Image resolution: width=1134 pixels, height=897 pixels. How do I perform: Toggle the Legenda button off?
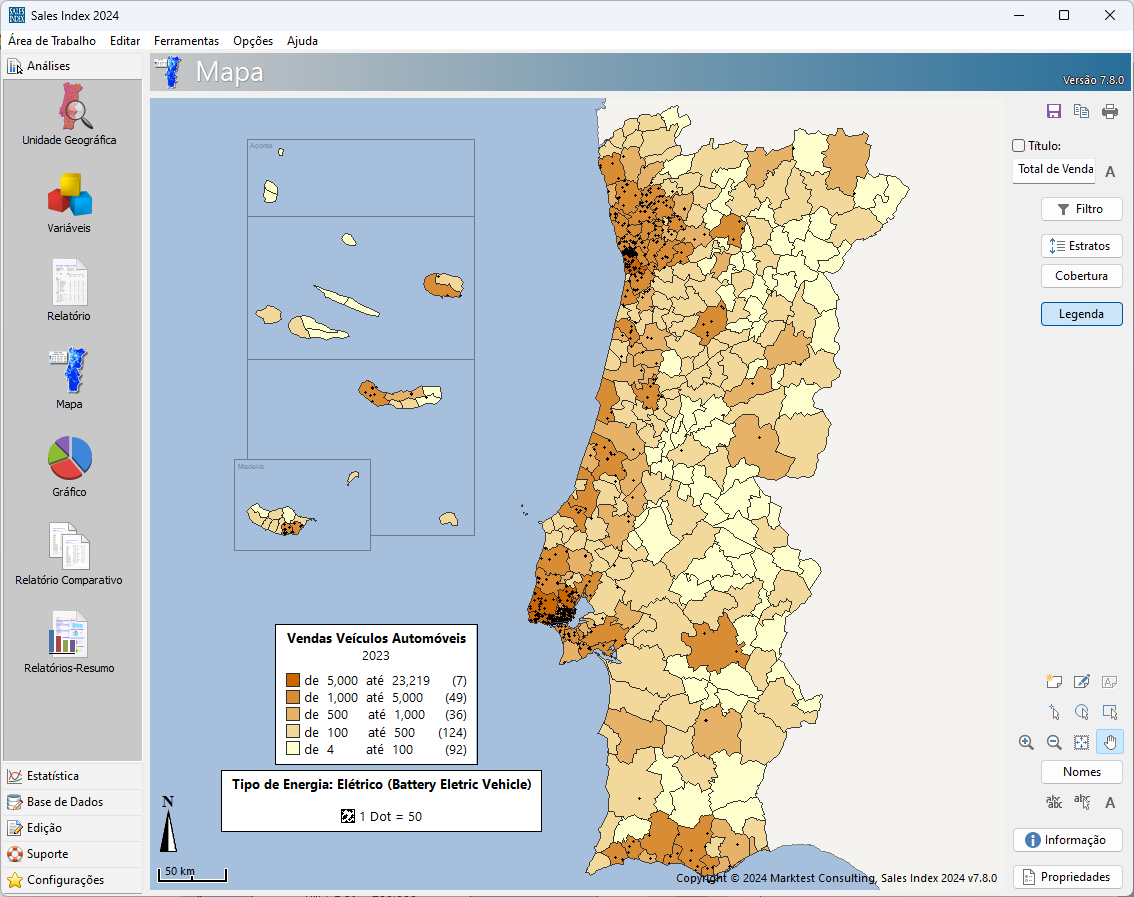coord(1081,314)
